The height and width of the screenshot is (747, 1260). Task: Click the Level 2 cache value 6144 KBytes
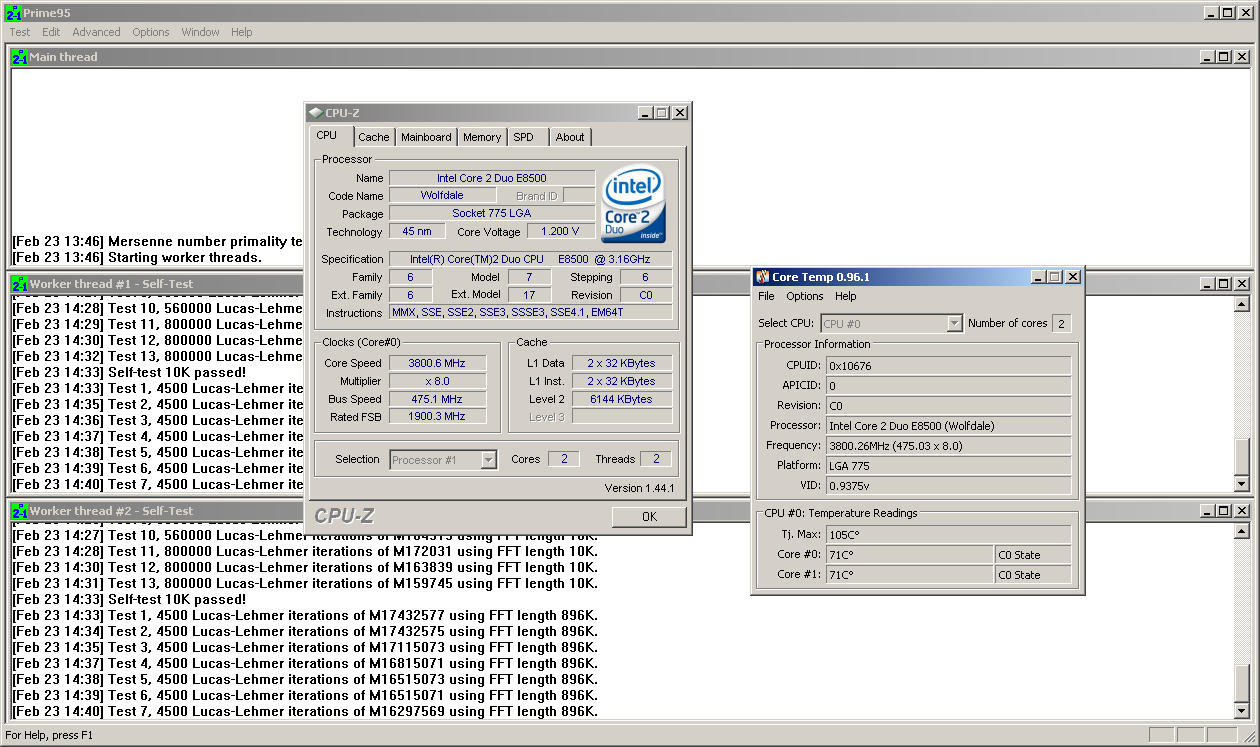pyautogui.click(x=621, y=399)
